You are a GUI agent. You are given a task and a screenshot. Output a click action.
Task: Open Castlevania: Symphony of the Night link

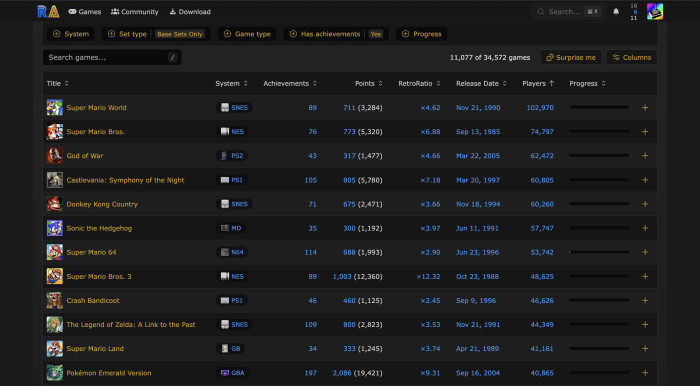coord(125,180)
